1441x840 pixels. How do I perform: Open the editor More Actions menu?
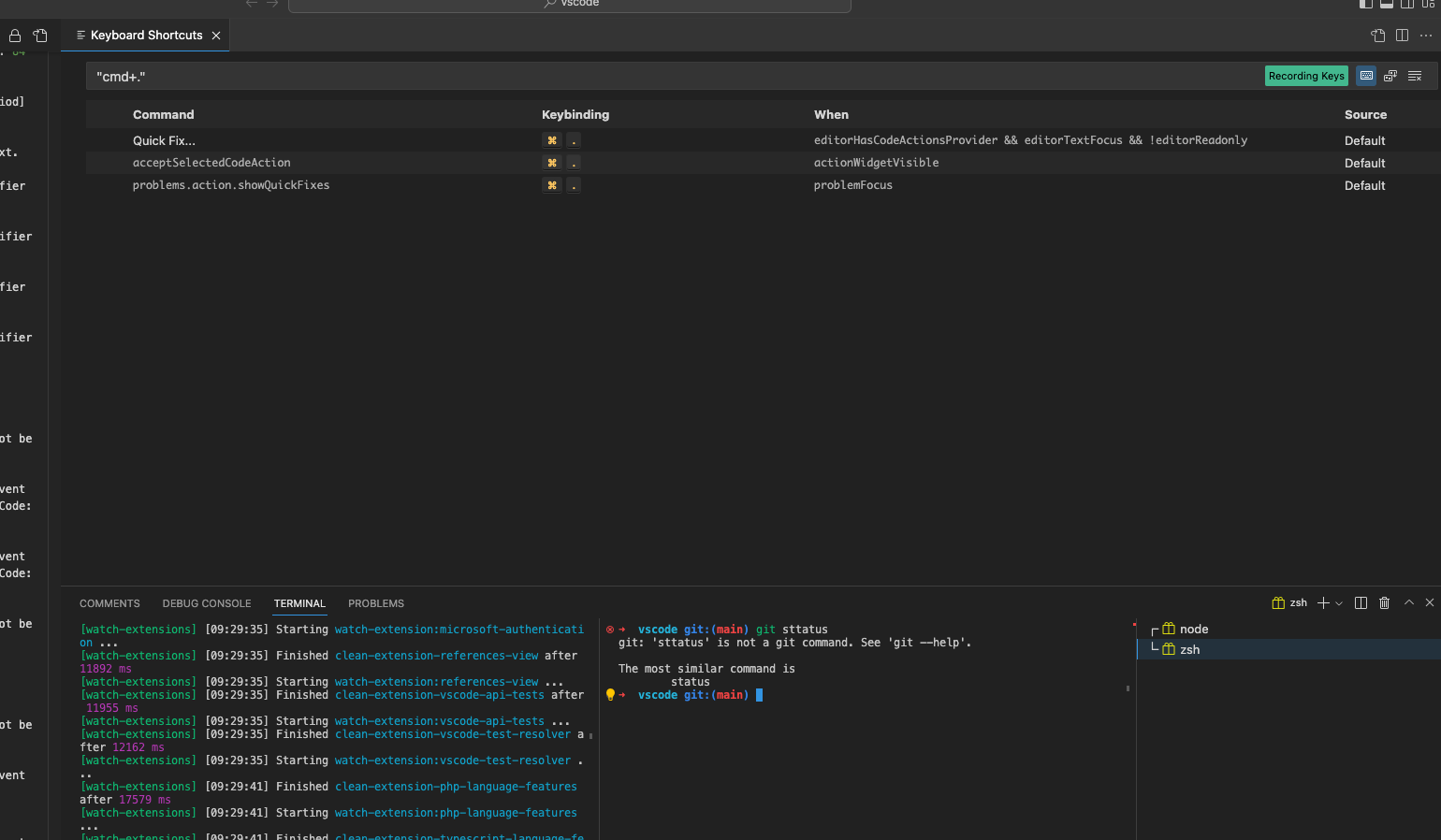[1427, 35]
